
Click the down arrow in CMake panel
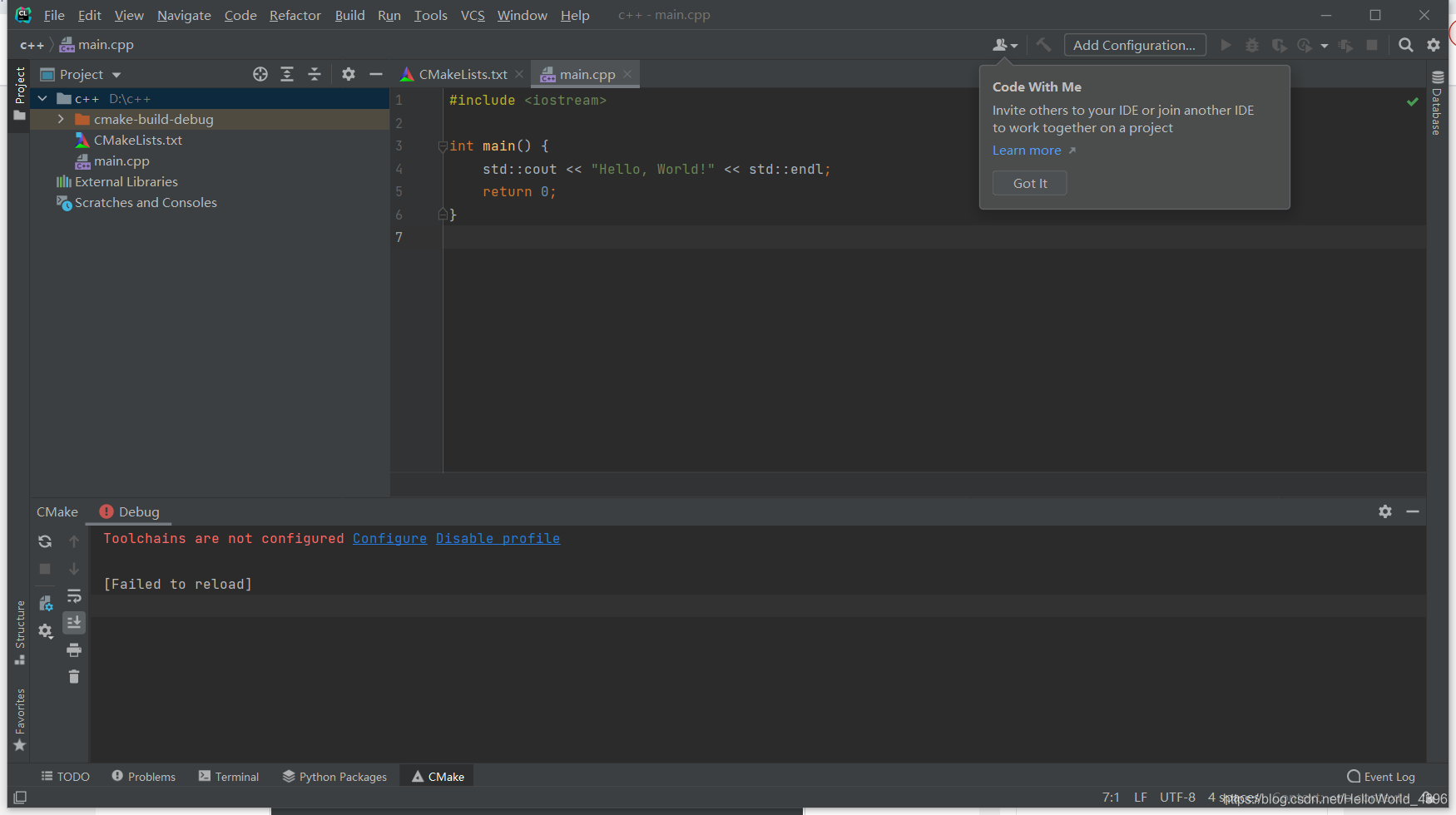point(74,569)
